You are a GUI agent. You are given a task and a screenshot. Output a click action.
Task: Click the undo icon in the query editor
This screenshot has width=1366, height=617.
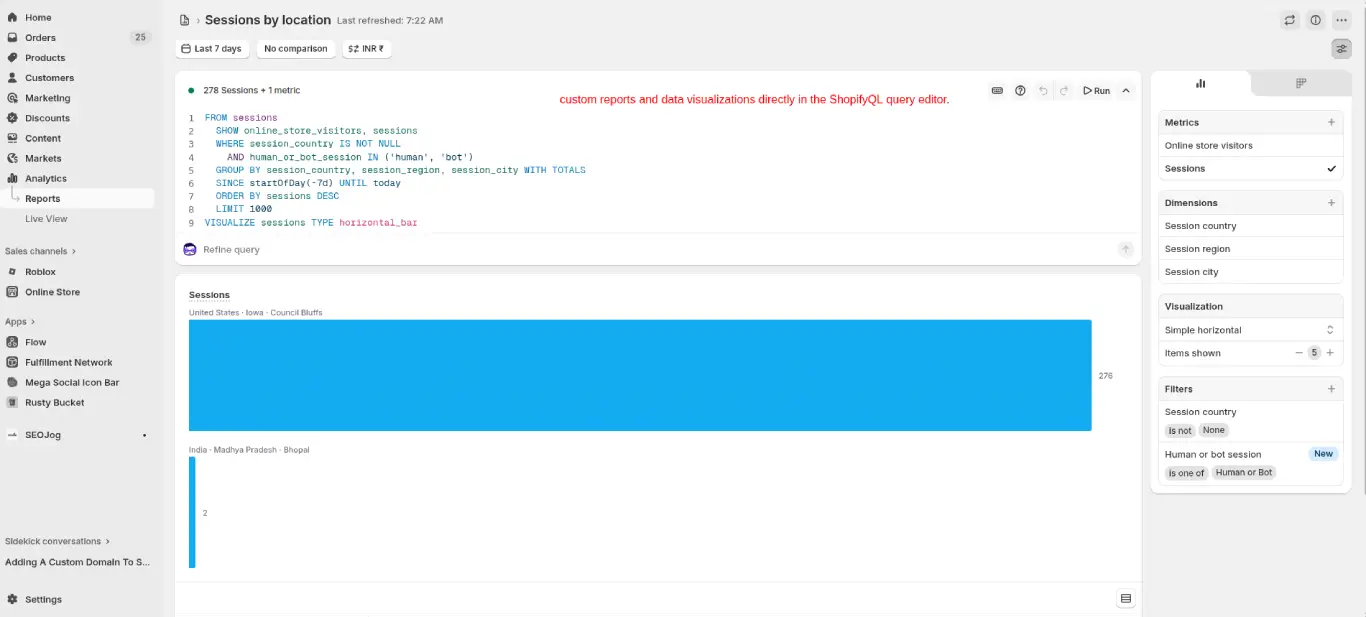point(1044,90)
